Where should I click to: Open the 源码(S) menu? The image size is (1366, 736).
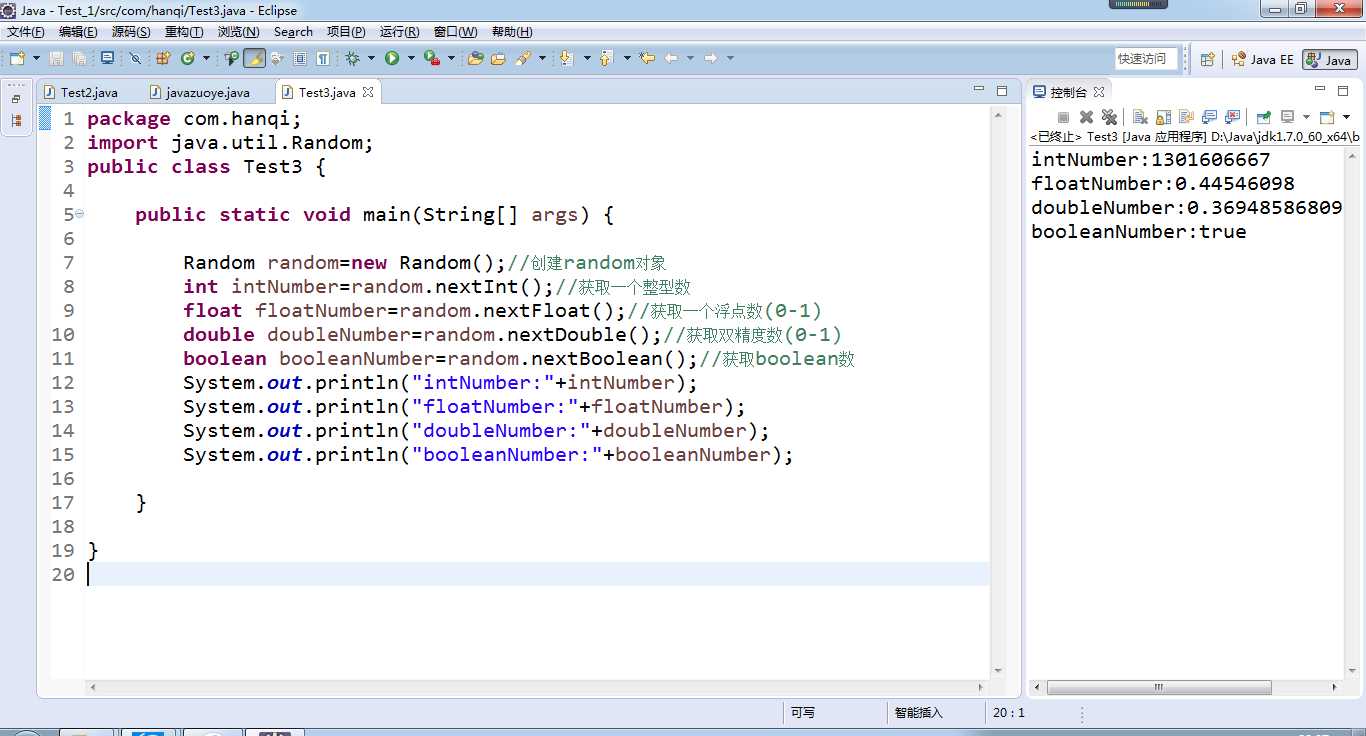(x=131, y=32)
